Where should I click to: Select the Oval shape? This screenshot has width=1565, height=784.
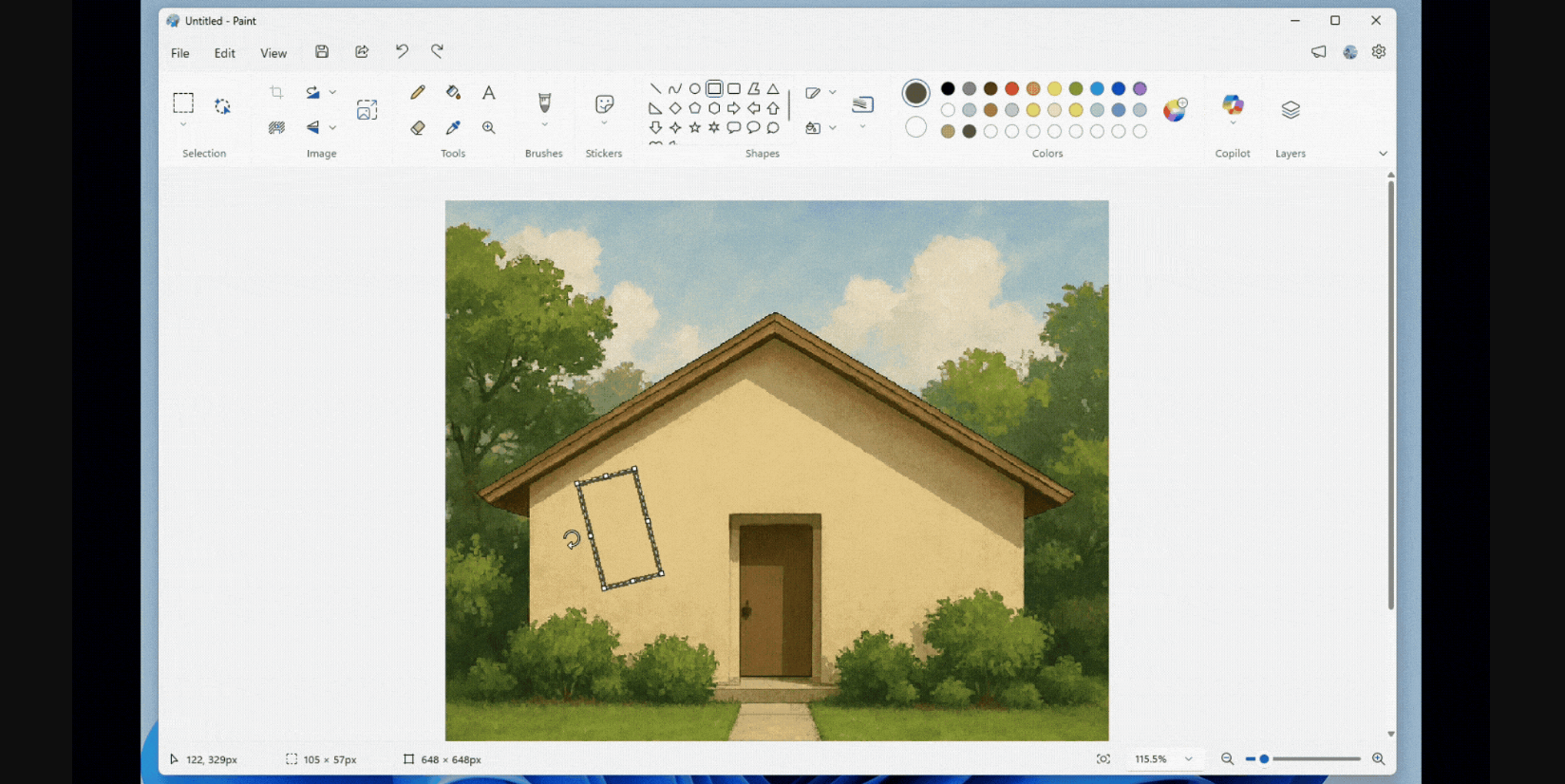tap(695, 88)
